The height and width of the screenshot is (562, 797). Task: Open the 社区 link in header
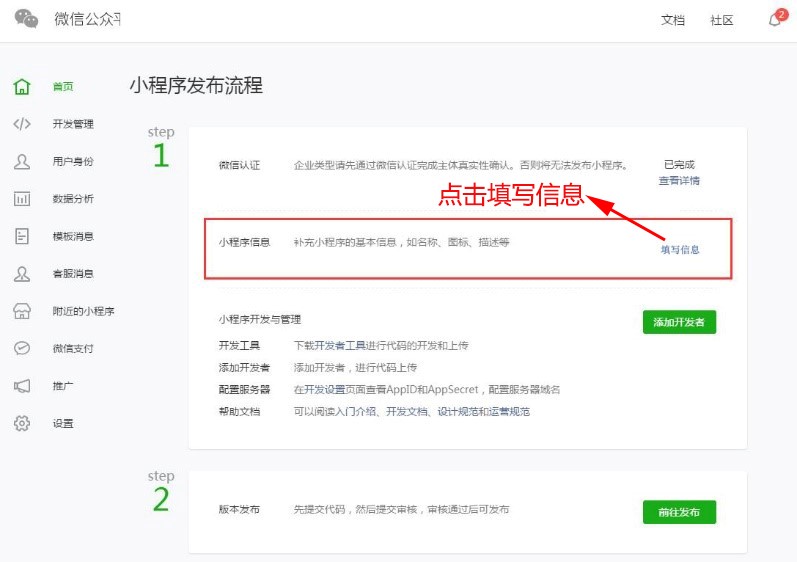pos(722,20)
